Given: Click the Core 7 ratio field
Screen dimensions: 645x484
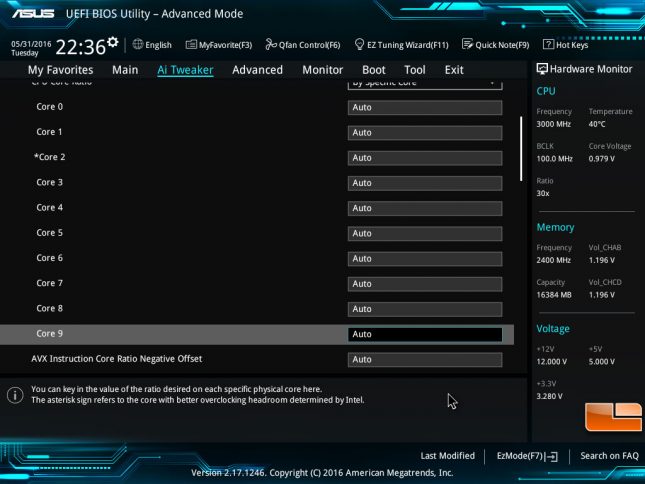Looking at the screenshot, I should click(425, 284).
